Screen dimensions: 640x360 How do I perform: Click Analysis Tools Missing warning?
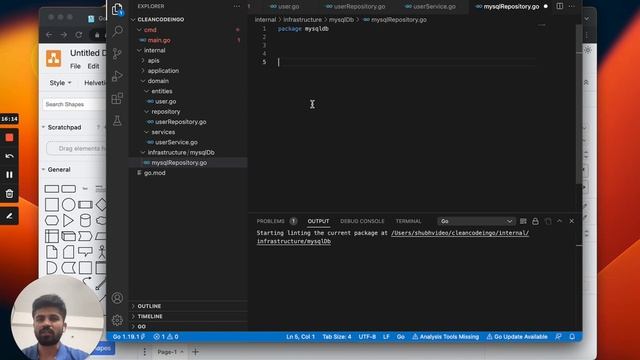[x=445, y=337]
